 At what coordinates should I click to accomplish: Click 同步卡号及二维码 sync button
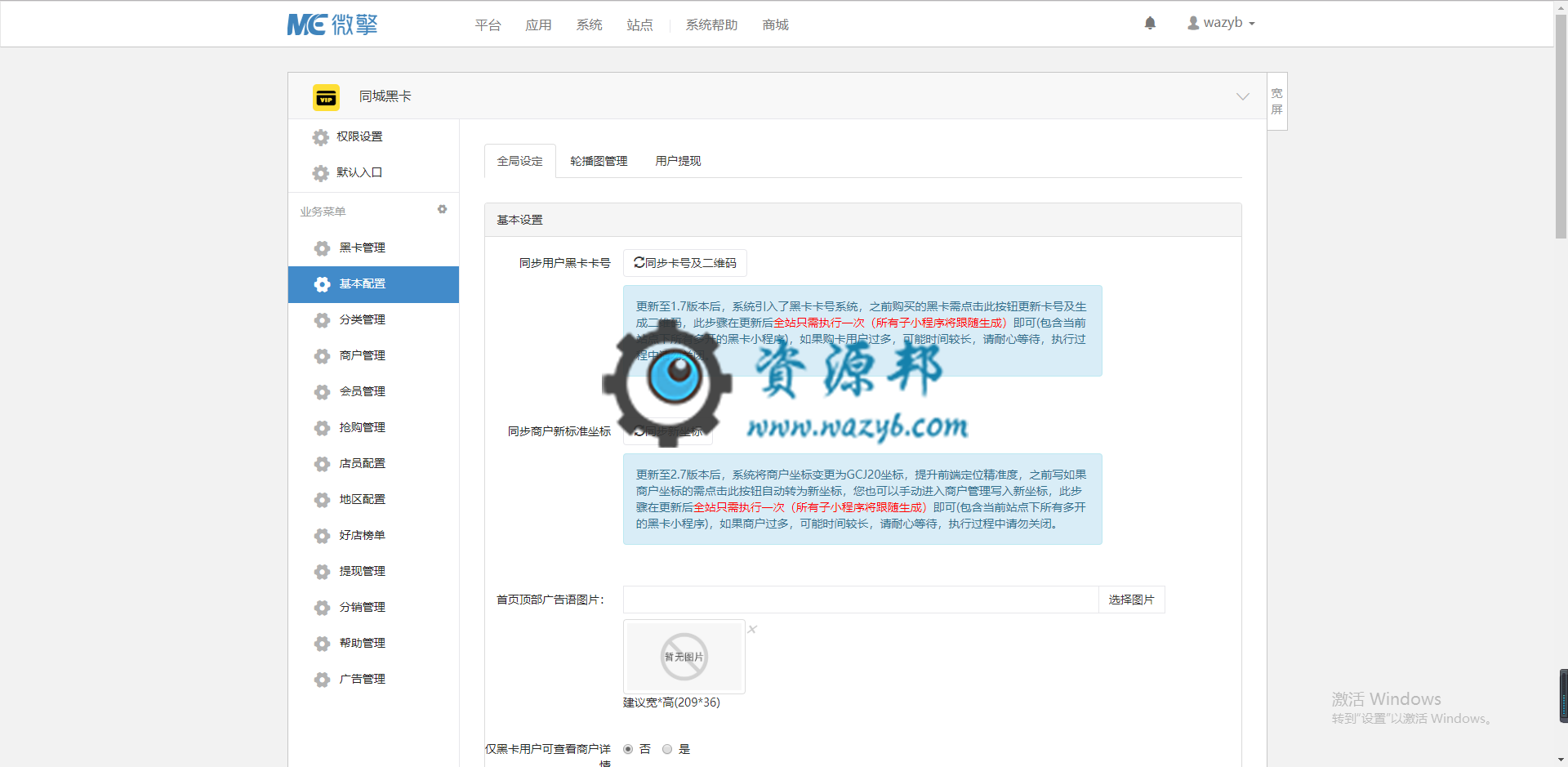click(685, 263)
